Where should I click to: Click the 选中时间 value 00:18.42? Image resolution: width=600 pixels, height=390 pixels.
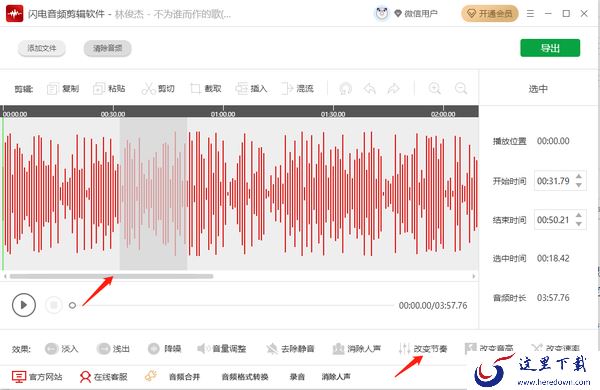coord(553,259)
